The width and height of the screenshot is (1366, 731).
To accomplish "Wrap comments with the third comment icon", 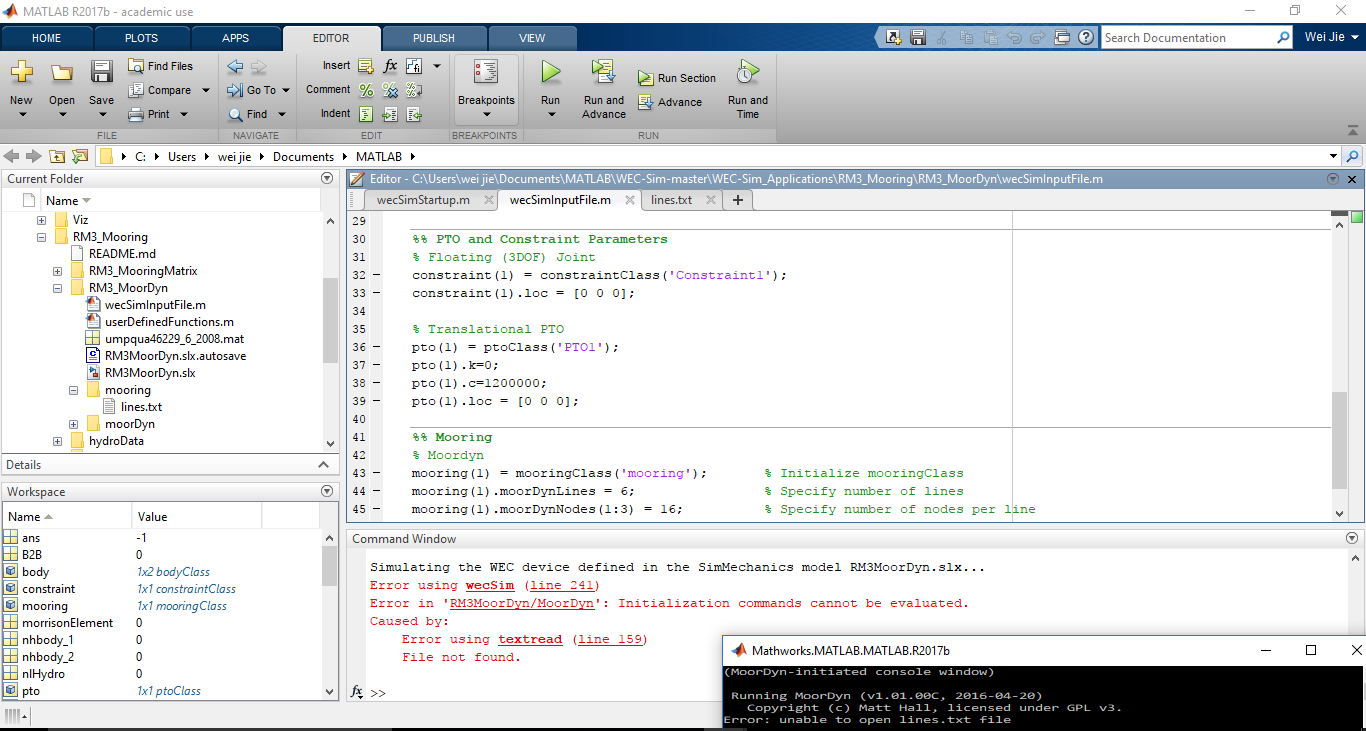I will [413, 90].
